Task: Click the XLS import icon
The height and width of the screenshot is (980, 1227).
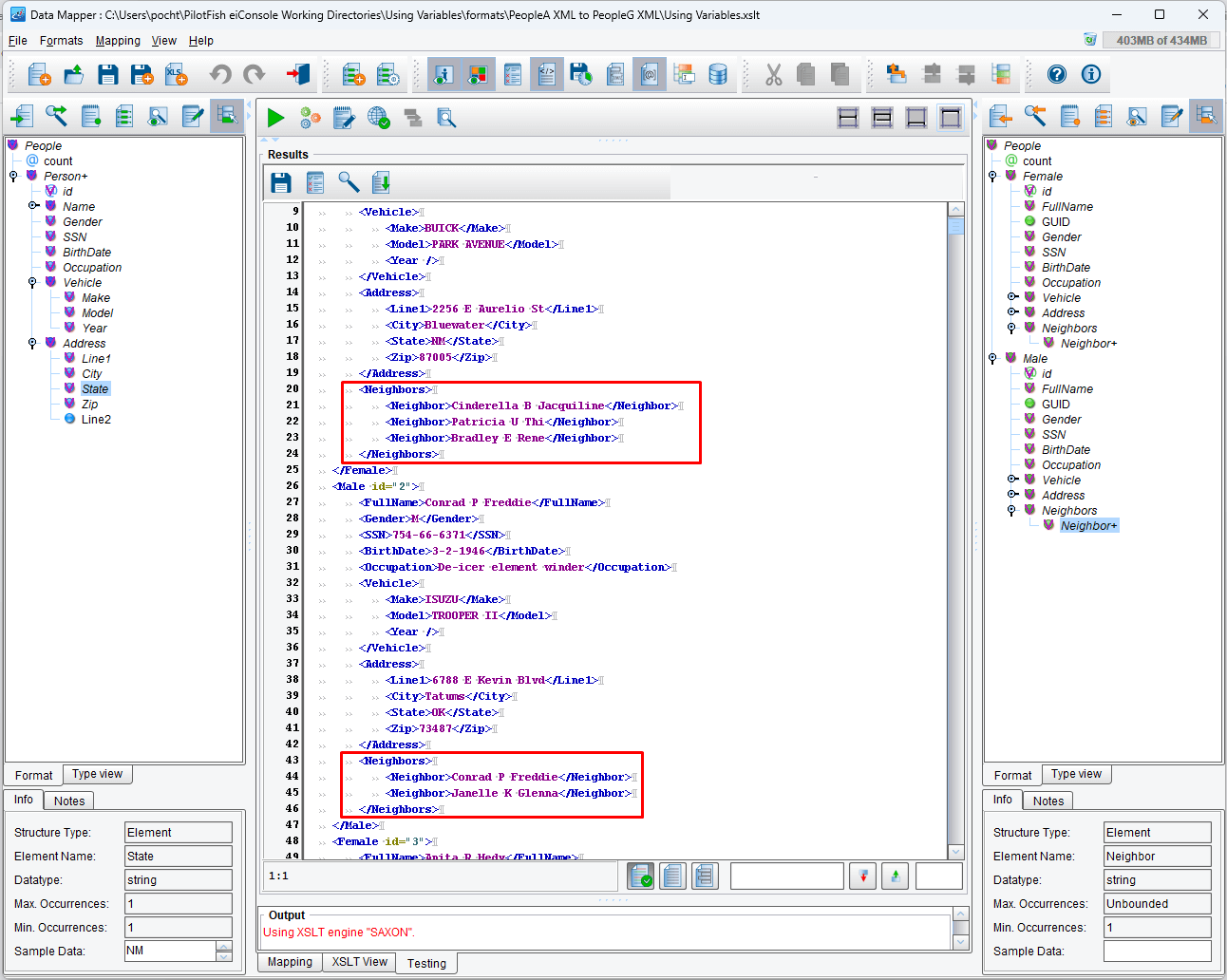Action: pyautogui.click(x=177, y=74)
